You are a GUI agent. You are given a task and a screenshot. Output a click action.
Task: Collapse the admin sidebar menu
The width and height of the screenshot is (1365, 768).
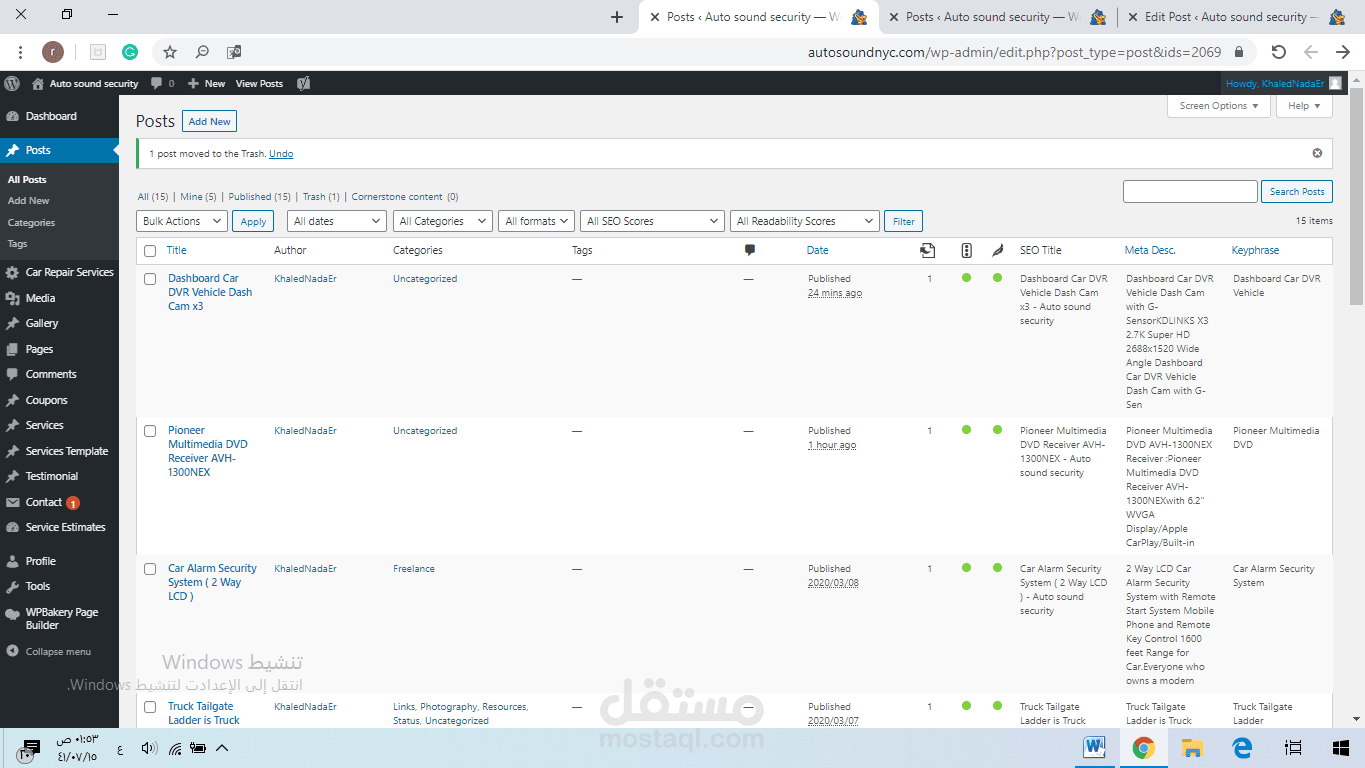click(58, 651)
